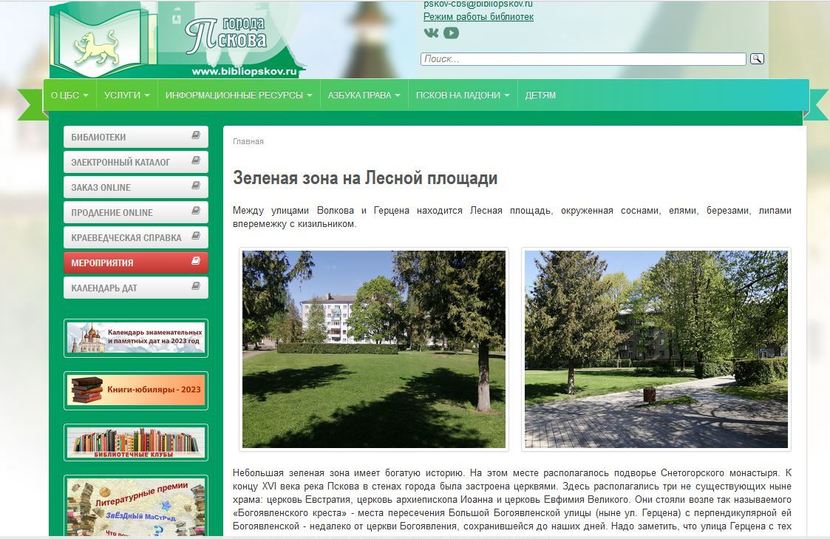
Task: Click the Зеленая зона на Лесной площади heading
Action: [x=365, y=178]
